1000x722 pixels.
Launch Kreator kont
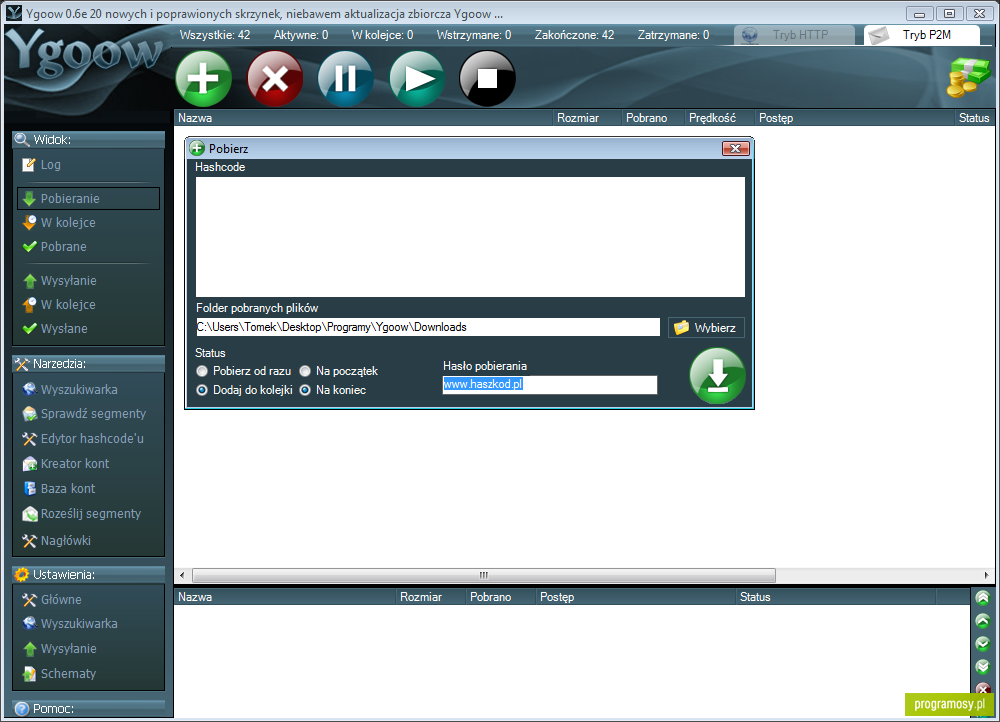(x=65, y=464)
